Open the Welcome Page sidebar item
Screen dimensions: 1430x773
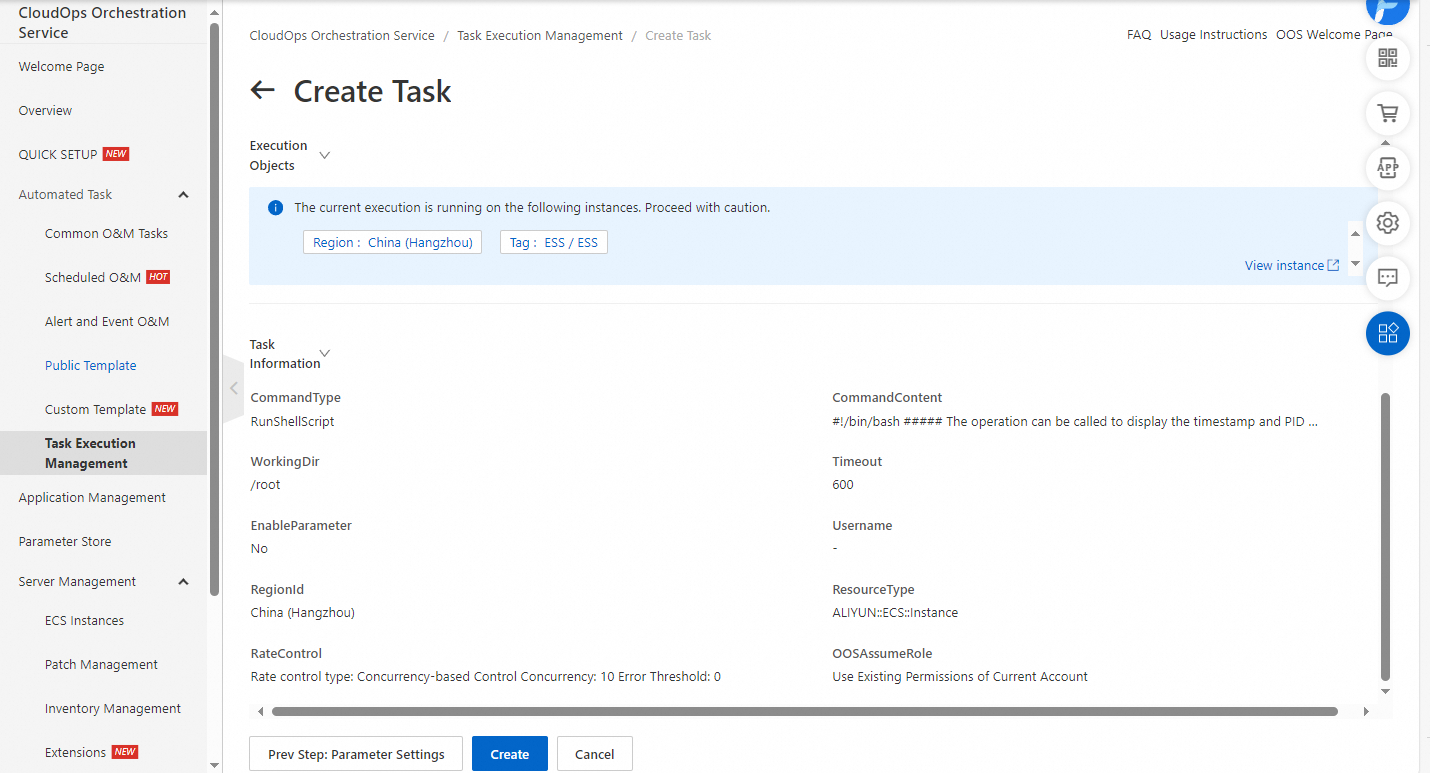[61, 67]
